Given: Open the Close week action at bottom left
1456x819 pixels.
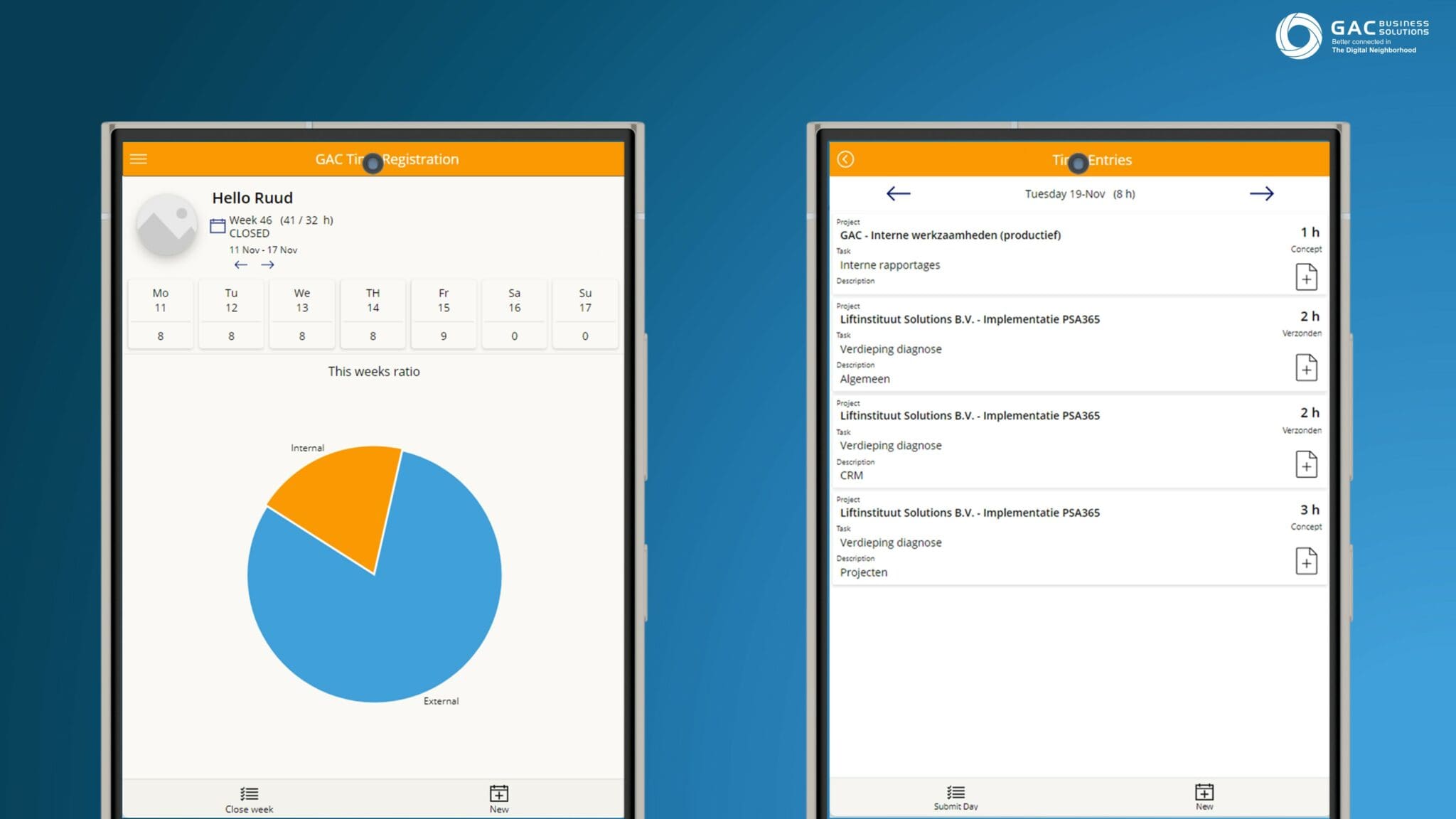Looking at the screenshot, I should (x=247, y=794).
